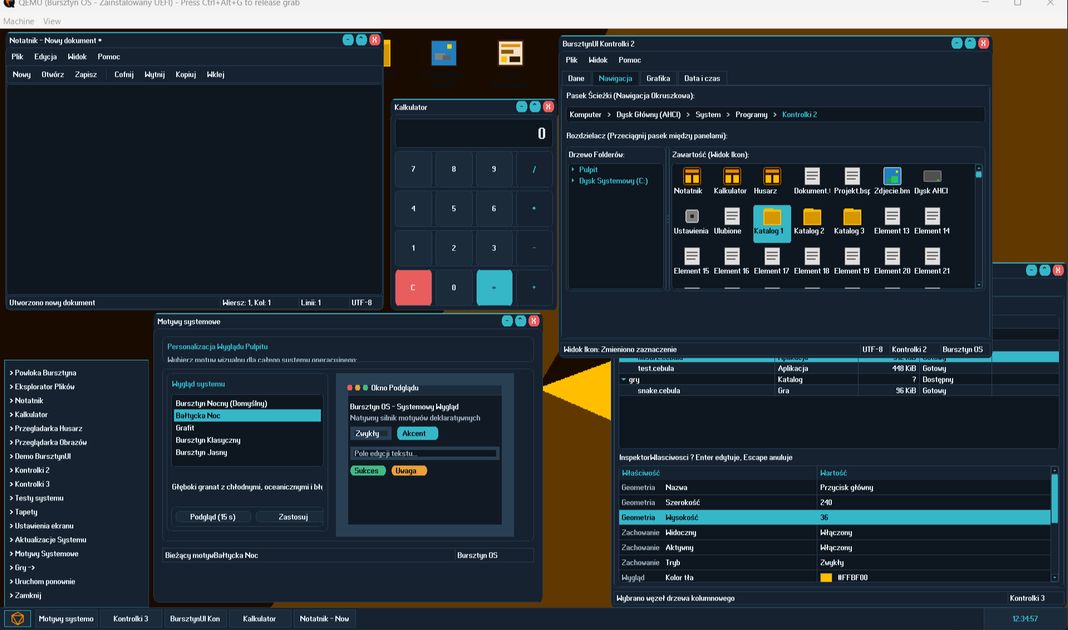This screenshot has width=1068, height=630.
Task: Open the Plik menu in Notatnik
Action: (x=18, y=57)
